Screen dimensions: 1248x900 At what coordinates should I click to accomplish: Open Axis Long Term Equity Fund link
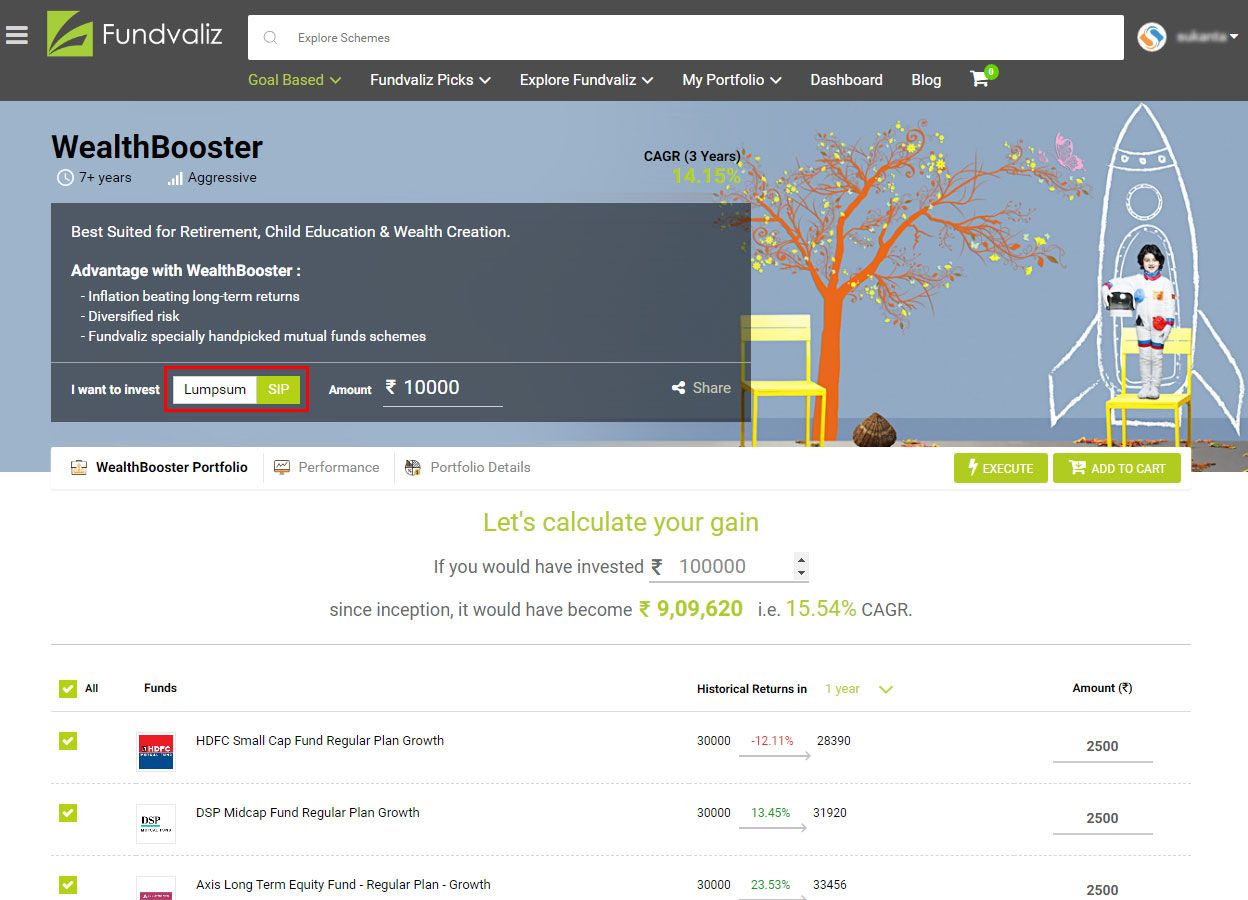tap(343, 885)
